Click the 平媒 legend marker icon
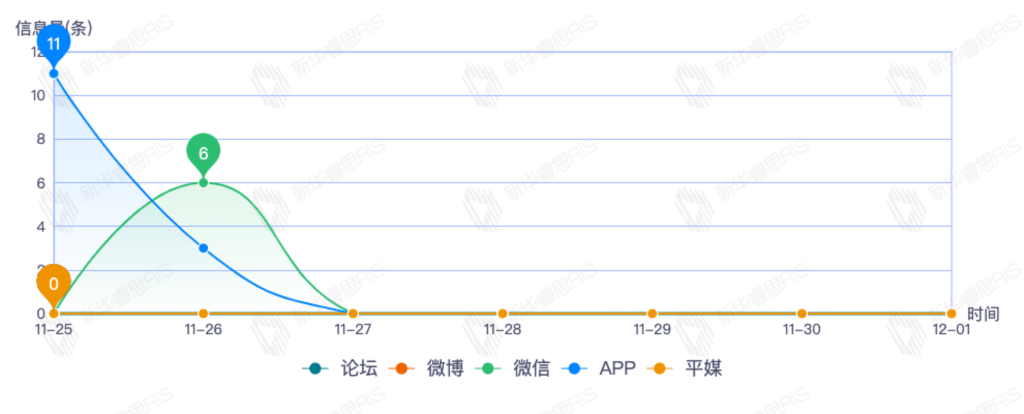The width and height of the screenshot is (1024, 414). click(660, 368)
